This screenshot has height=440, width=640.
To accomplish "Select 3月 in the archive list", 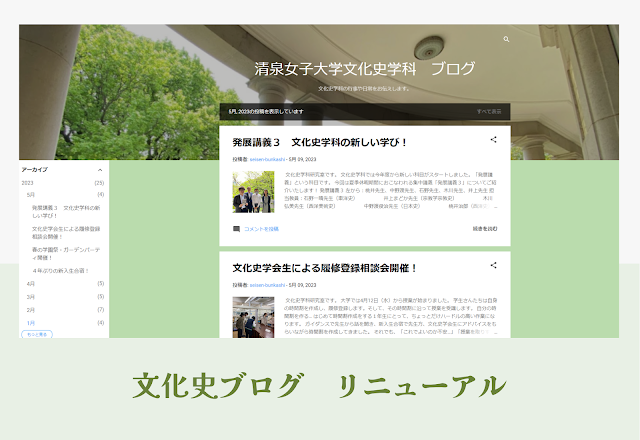I will [31, 297].
